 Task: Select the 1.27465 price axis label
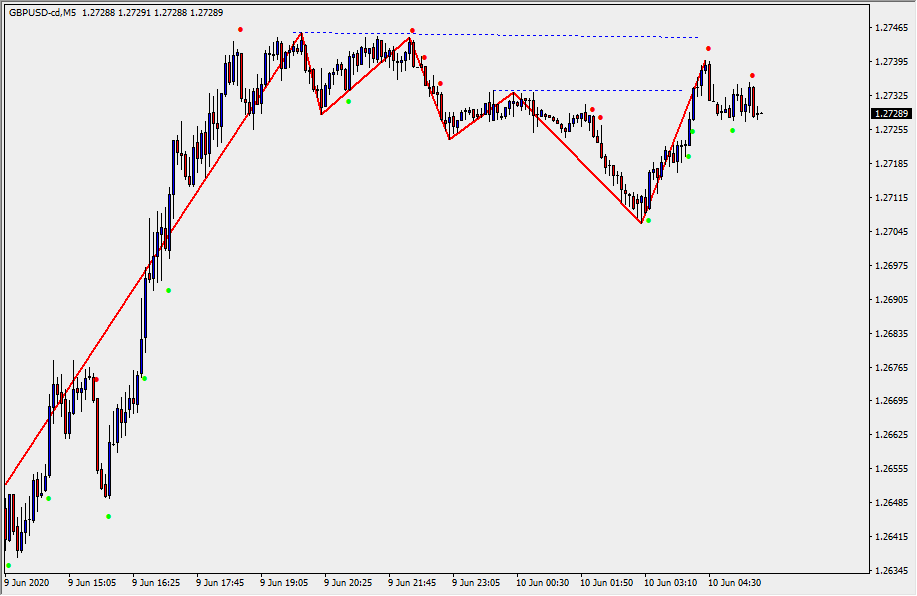(890, 28)
